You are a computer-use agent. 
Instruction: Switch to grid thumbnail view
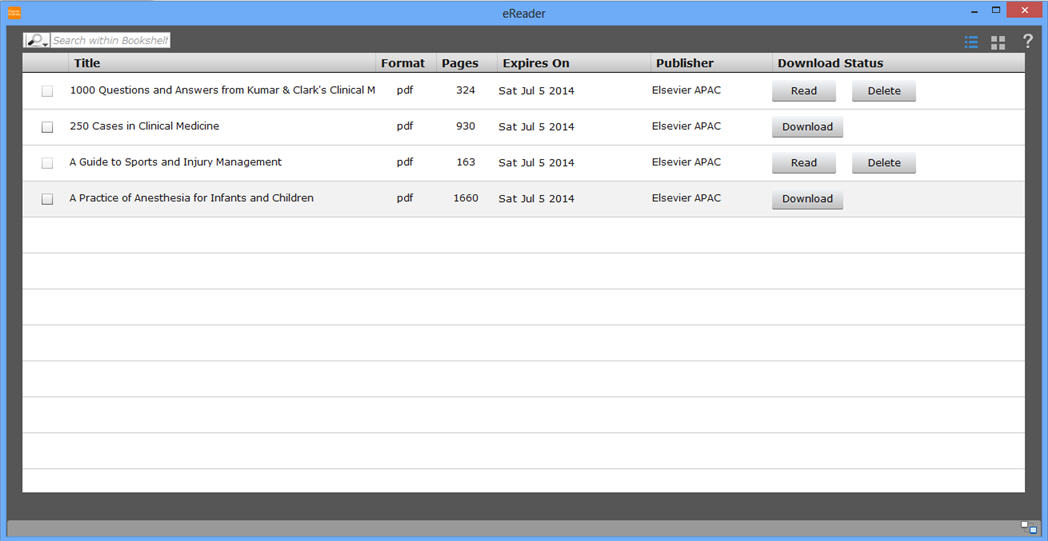(x=998, y=42)
